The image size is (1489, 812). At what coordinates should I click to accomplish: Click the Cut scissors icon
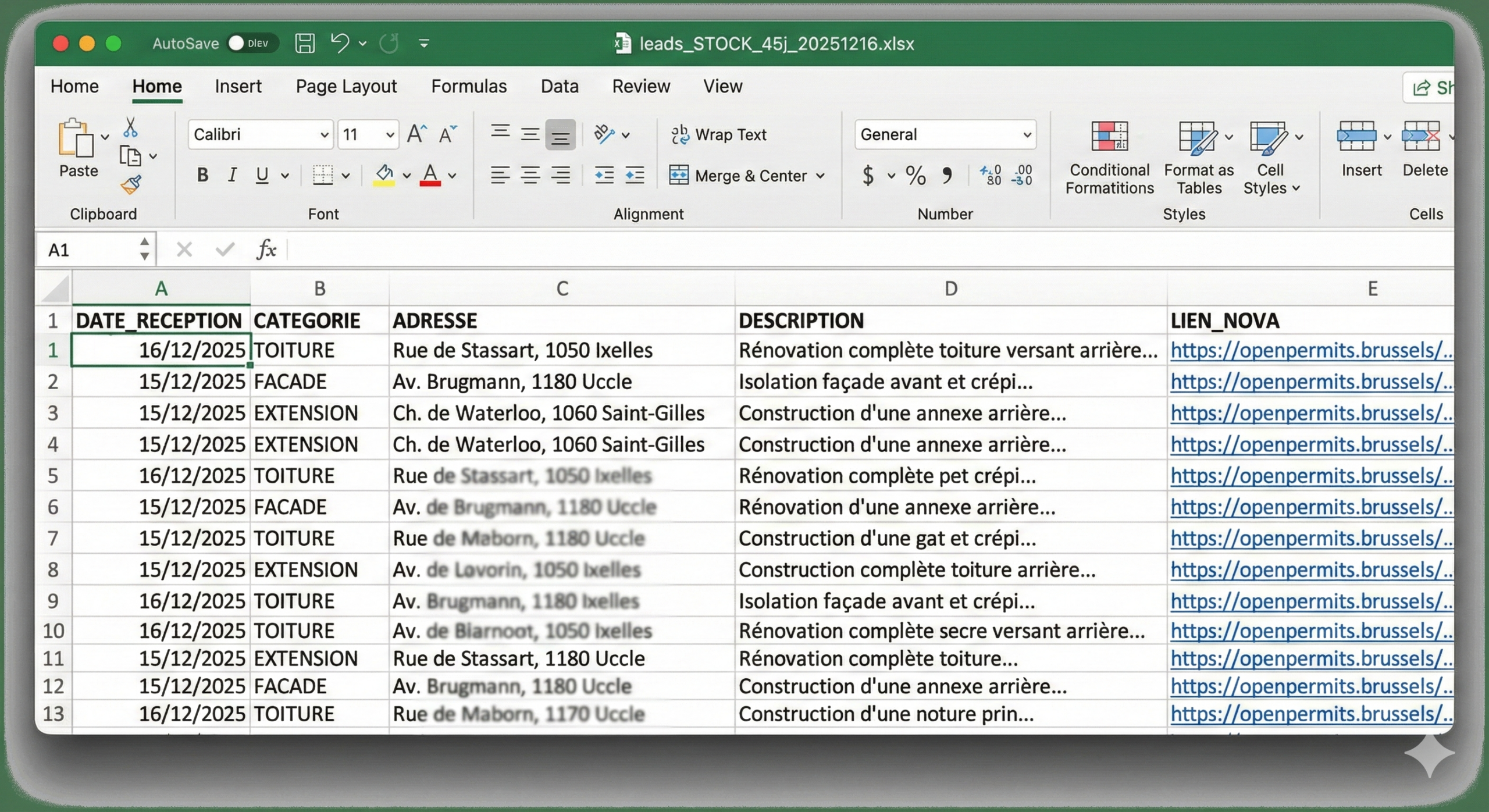tap(130, 127)
